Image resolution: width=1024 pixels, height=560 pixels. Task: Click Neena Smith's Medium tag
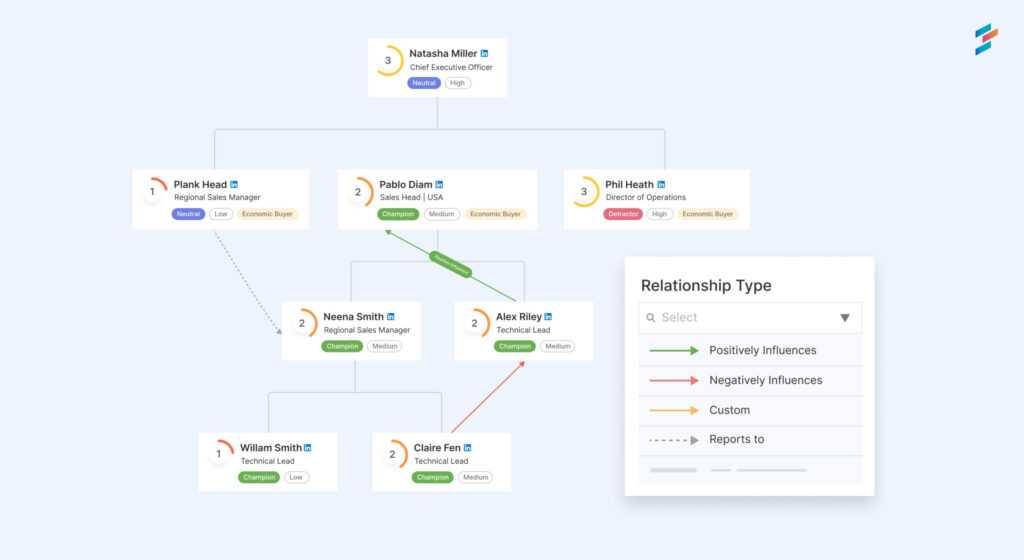[385, 347]
